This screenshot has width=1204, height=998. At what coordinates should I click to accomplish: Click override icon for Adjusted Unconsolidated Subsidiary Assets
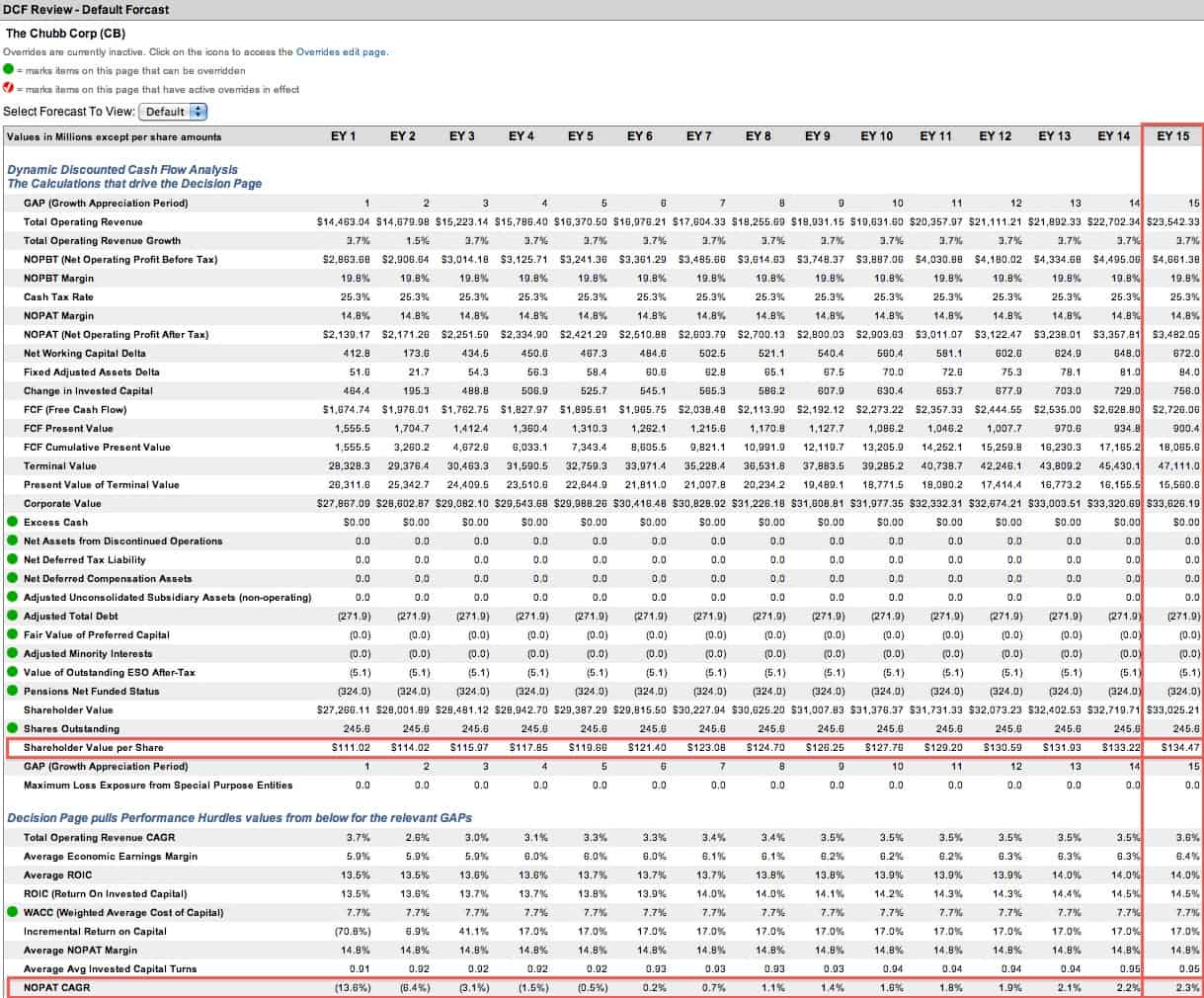(12, 597)
